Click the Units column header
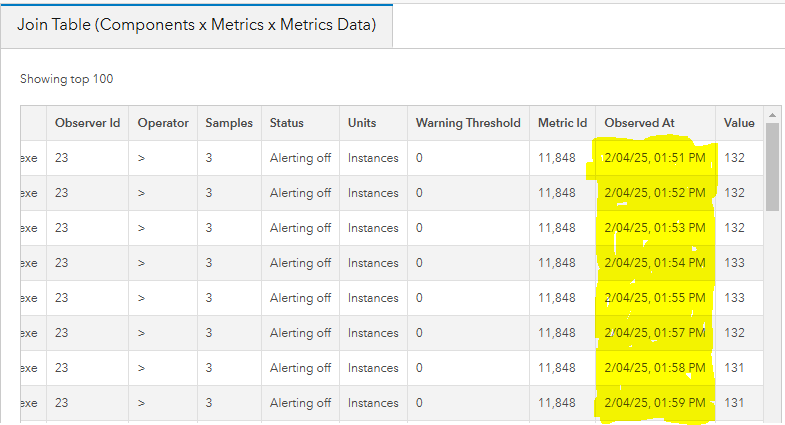785x425 pixels. 362,123
